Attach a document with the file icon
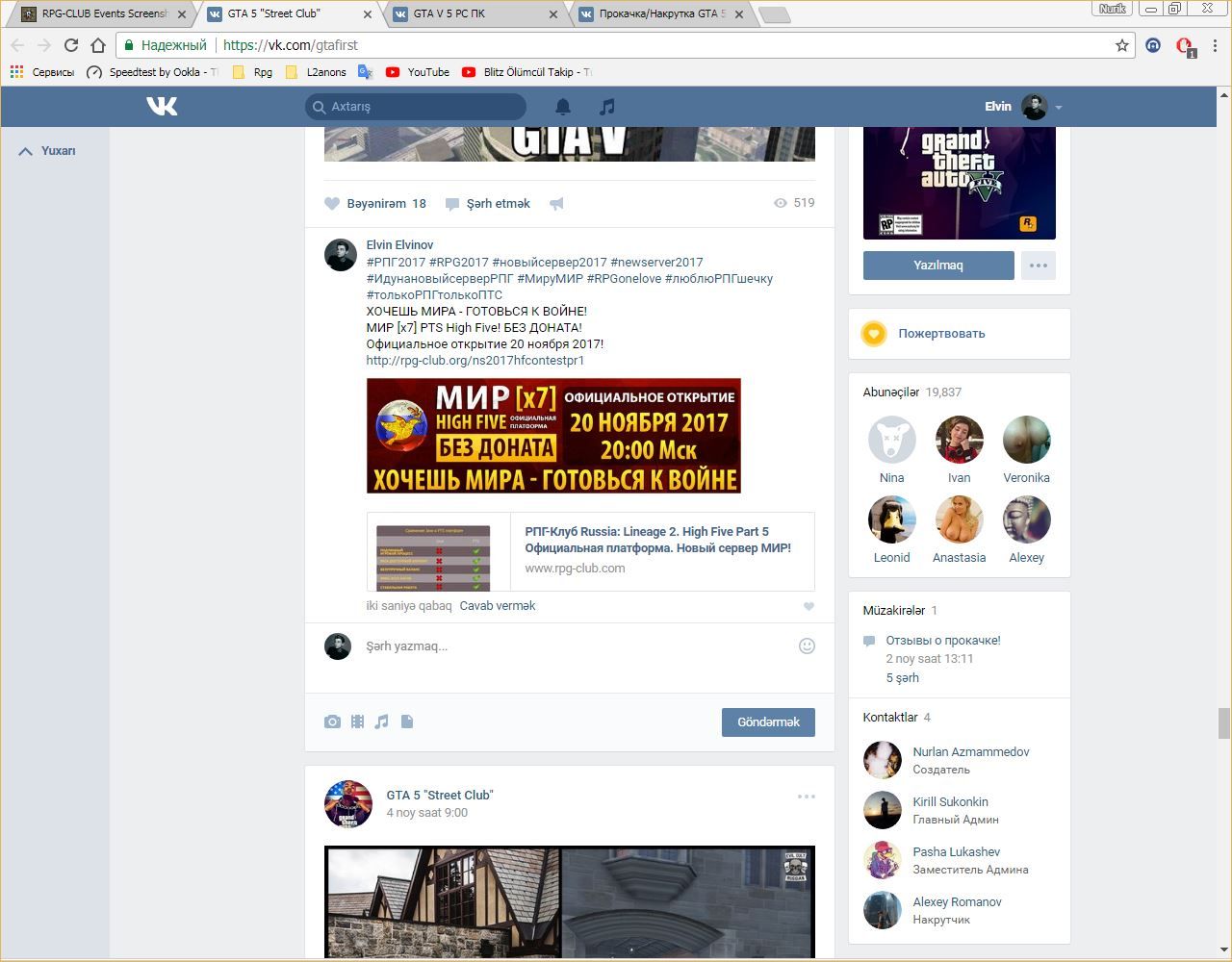1232x962 pixels. pyautogui.click(x=407, y=721)
